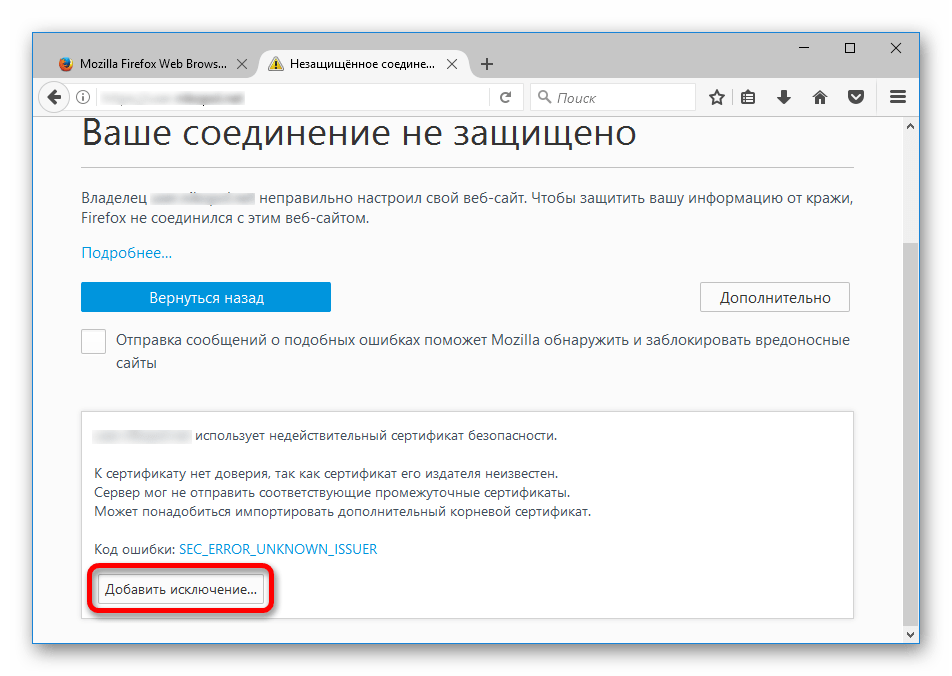Close the Mozilla Firefox Web Browser tab
The height and width of the screenshot is (676, 952).
point(242,64)
